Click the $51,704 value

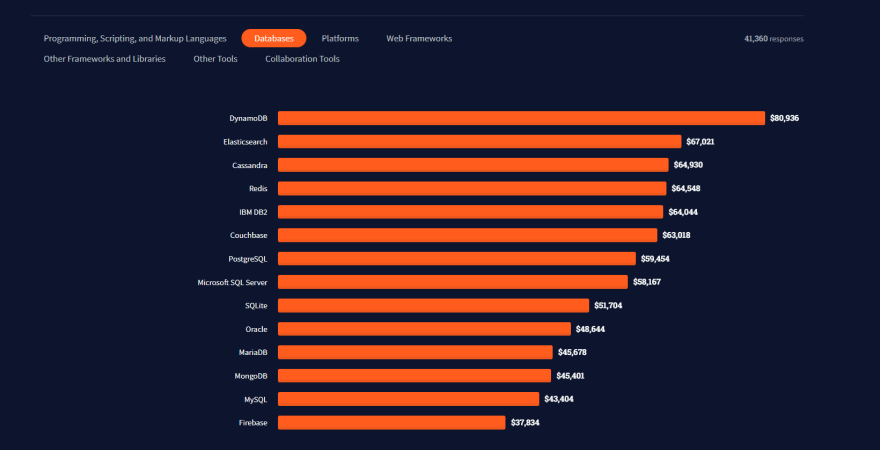pos(608,306)
